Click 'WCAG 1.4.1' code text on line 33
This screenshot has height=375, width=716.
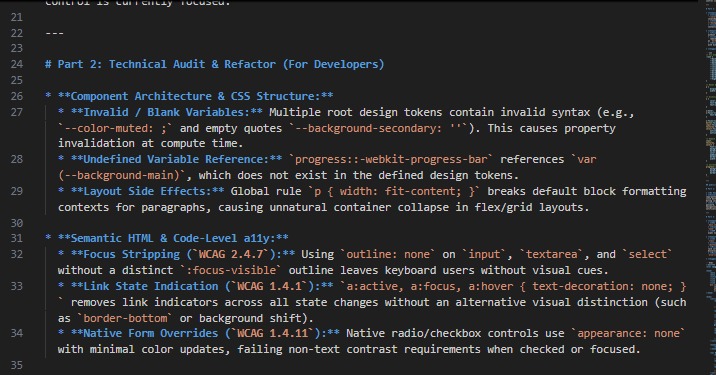coord(269,286)
